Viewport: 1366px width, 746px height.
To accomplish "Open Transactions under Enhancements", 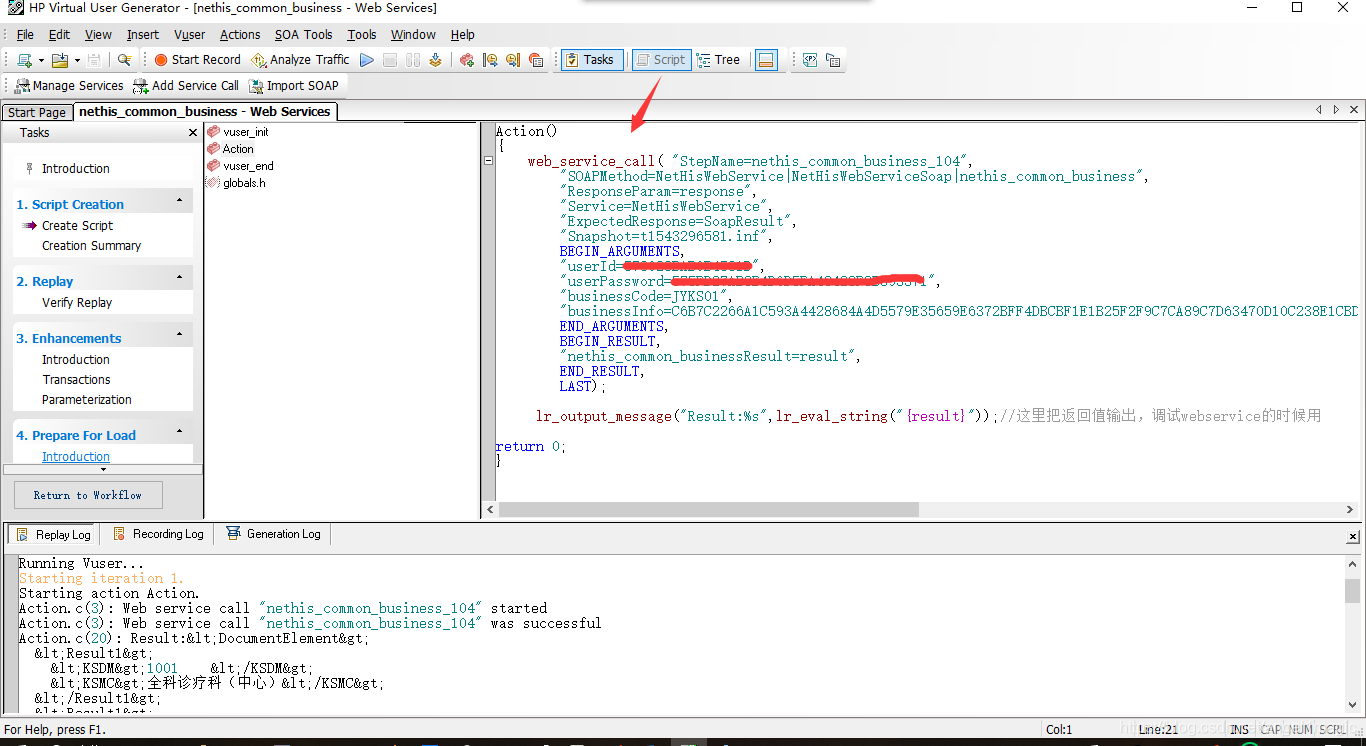I will tap(76, 380).
